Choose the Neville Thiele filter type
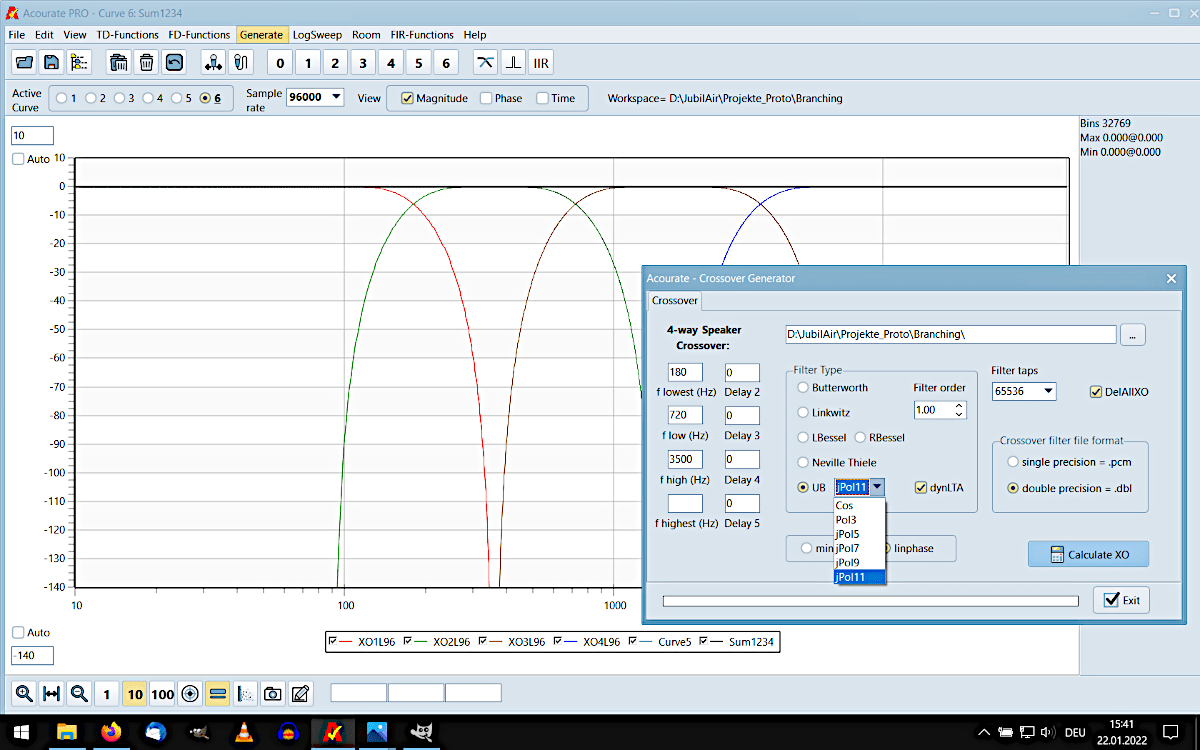 click(x=803, y=462)
